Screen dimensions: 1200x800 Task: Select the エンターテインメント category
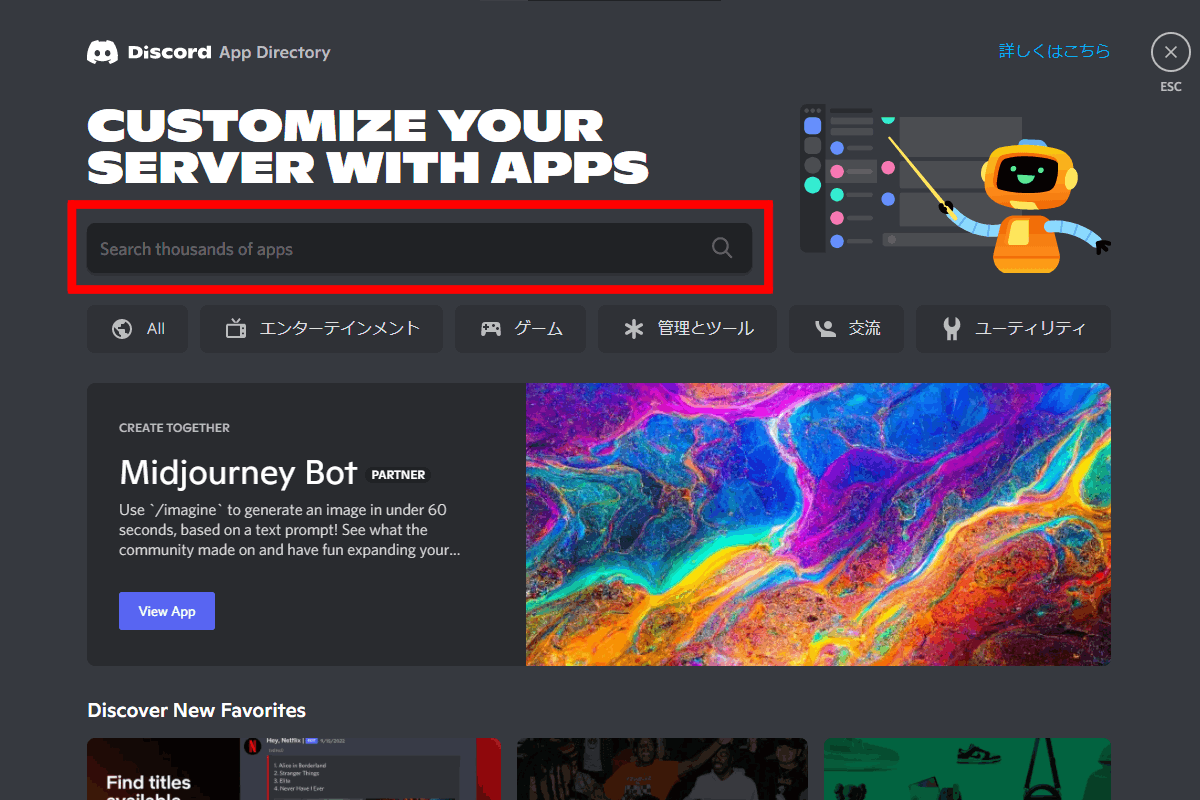click(x=321, y=329)
